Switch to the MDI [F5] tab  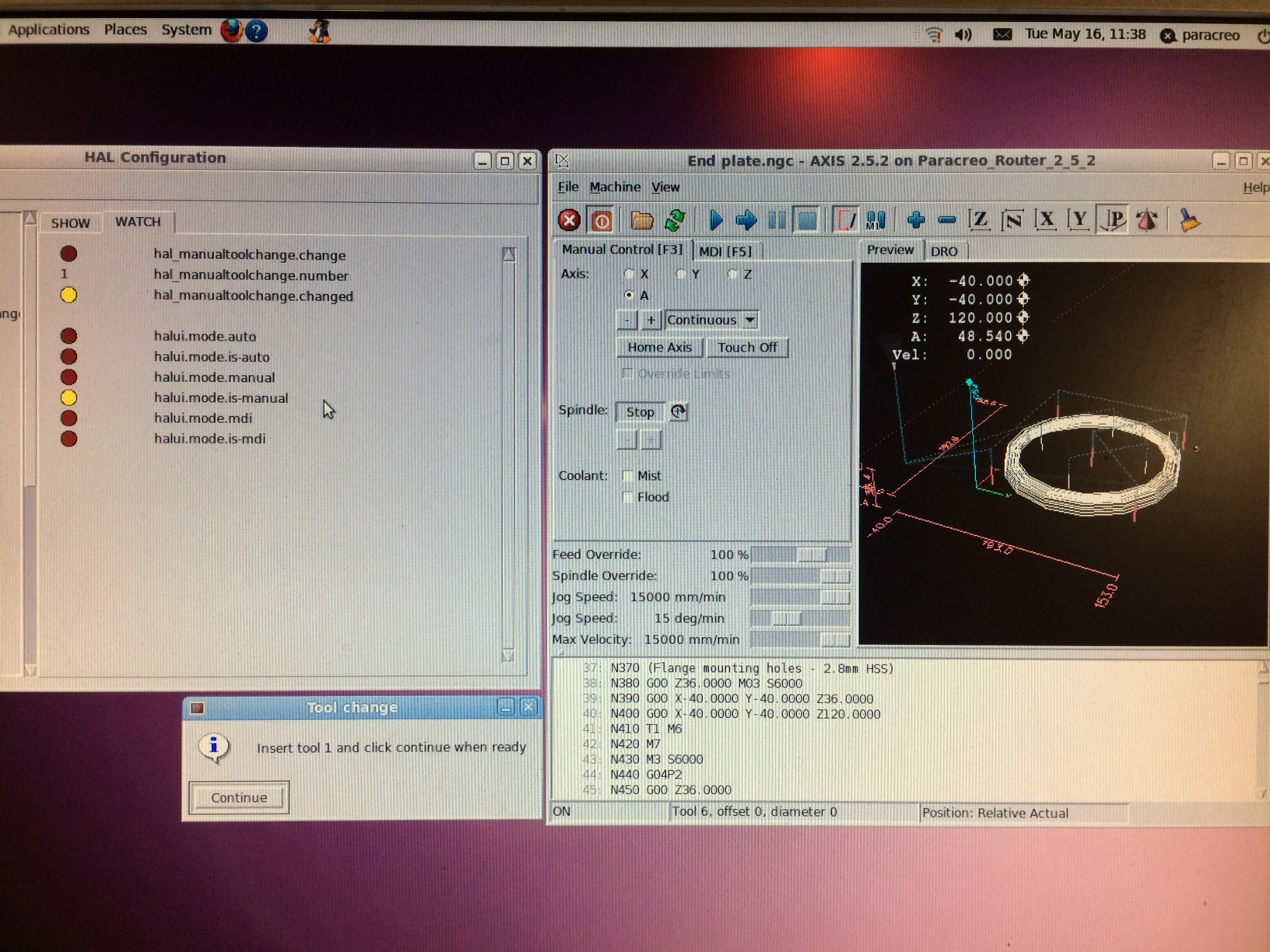[x=727, y=250]
